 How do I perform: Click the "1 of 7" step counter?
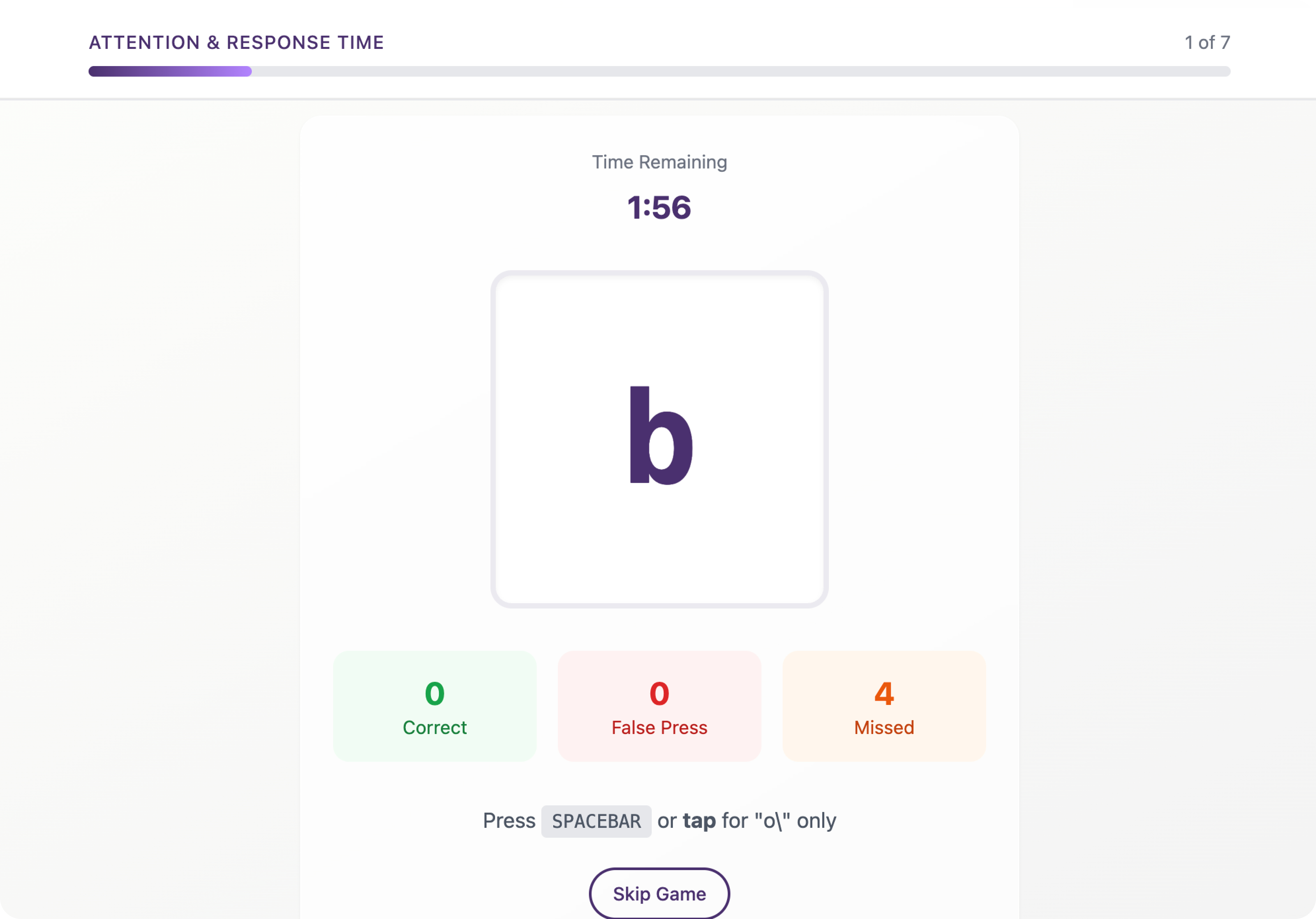(1207, 43)
